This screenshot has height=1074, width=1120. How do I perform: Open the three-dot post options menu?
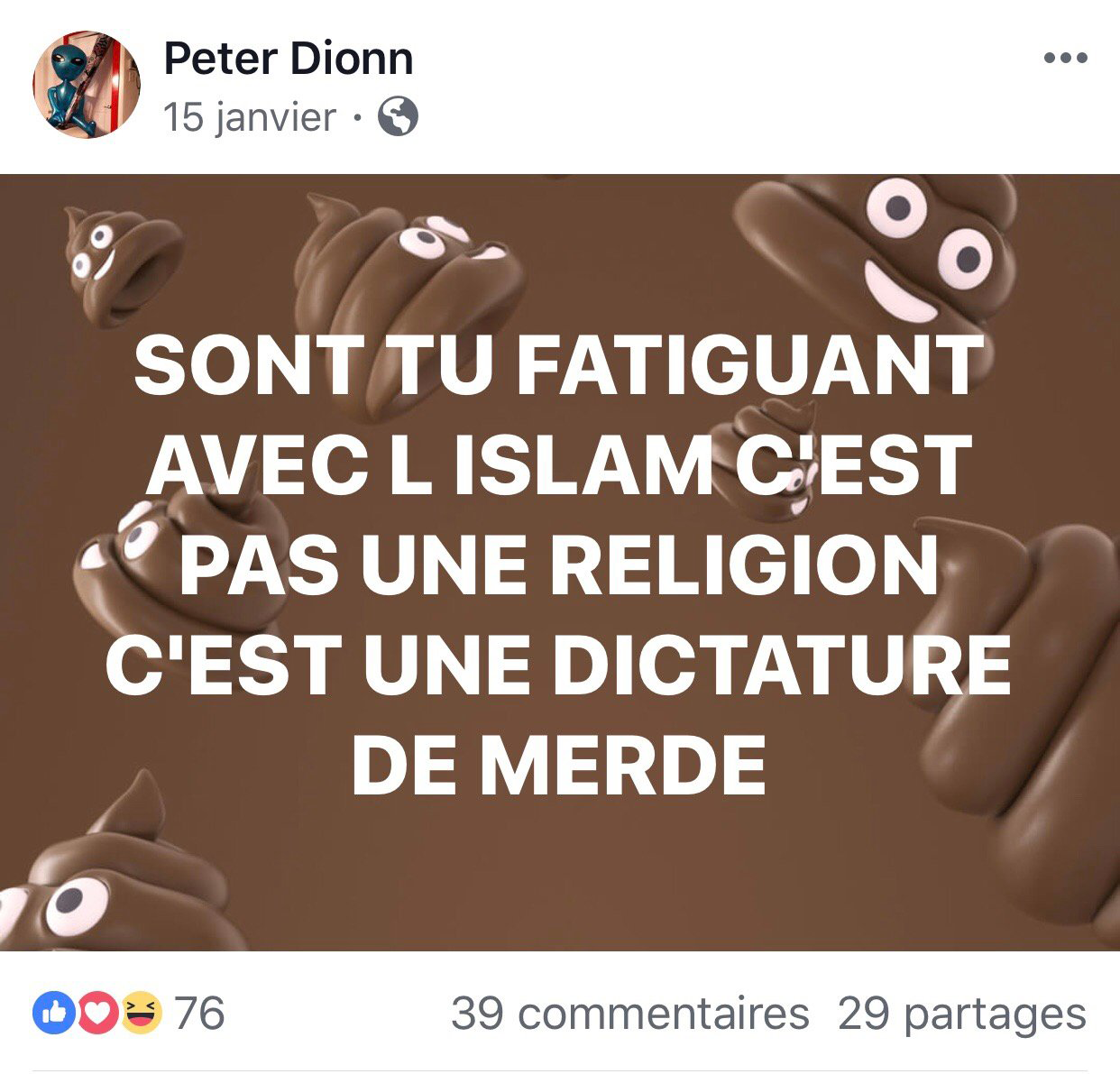1065,59
